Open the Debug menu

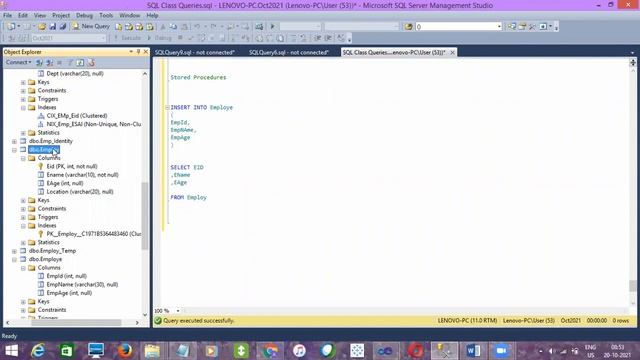(x=84, y=16)
